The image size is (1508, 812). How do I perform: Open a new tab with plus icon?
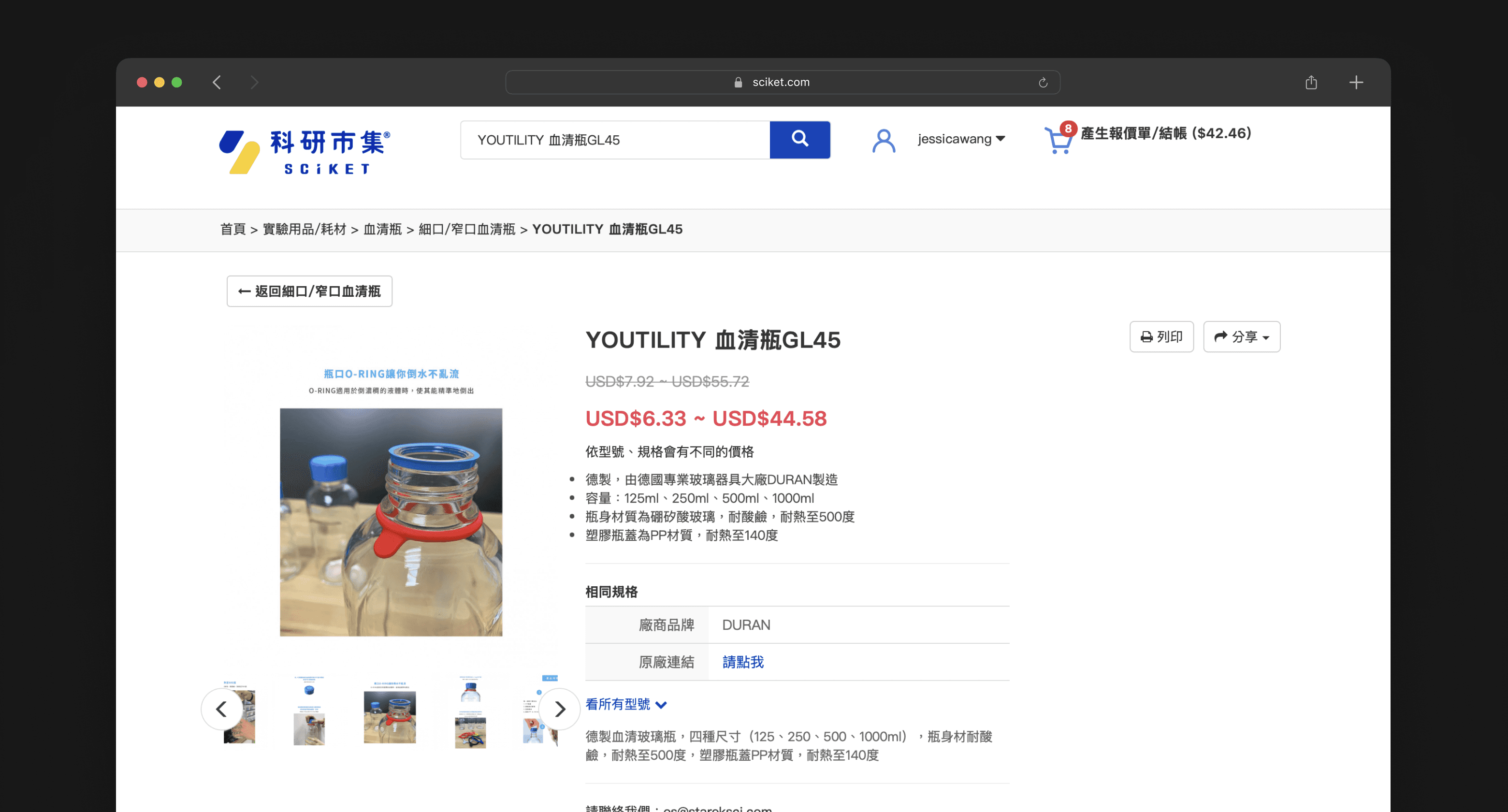(1356, 83)
